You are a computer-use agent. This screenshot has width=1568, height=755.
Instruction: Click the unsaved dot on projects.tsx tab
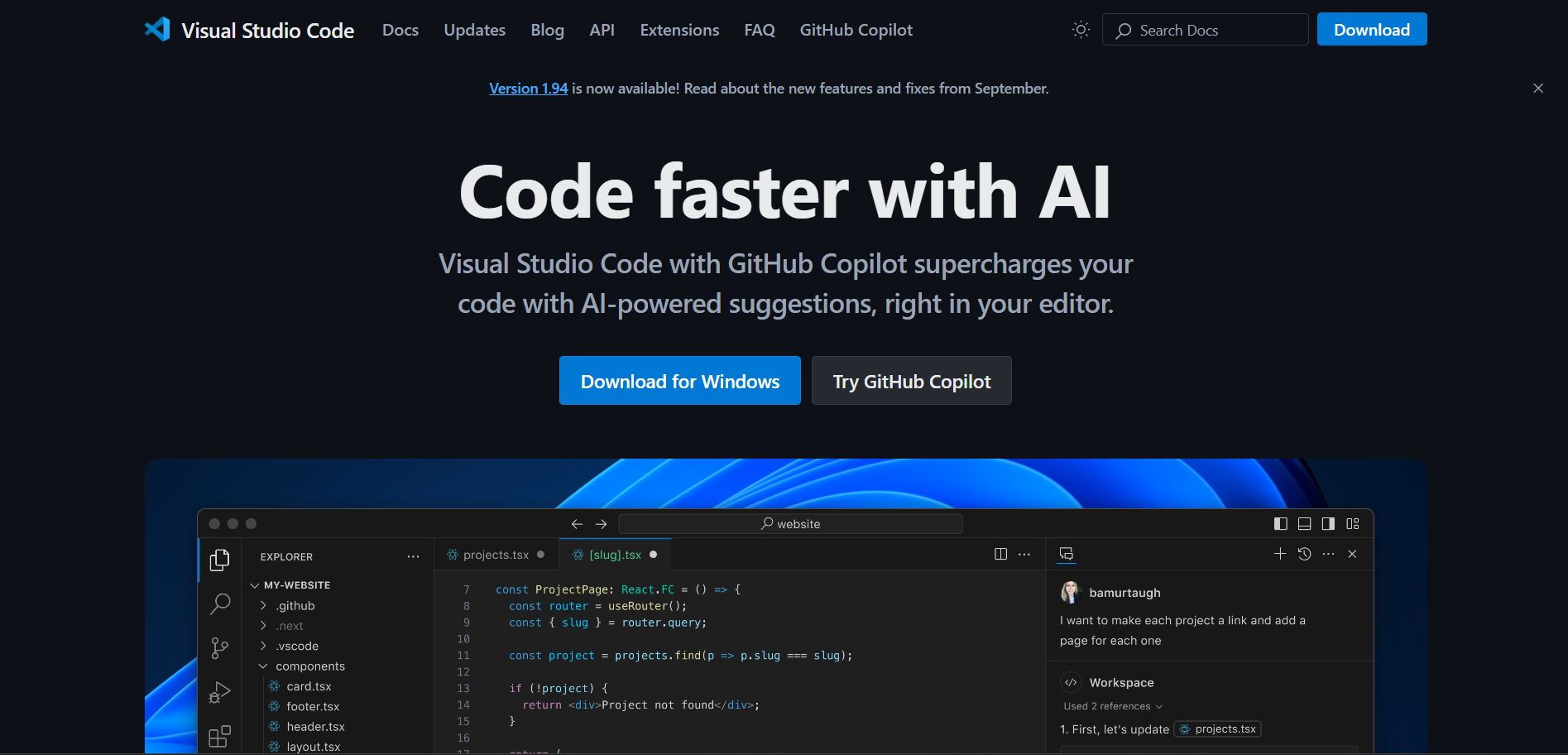pos(540,555)
